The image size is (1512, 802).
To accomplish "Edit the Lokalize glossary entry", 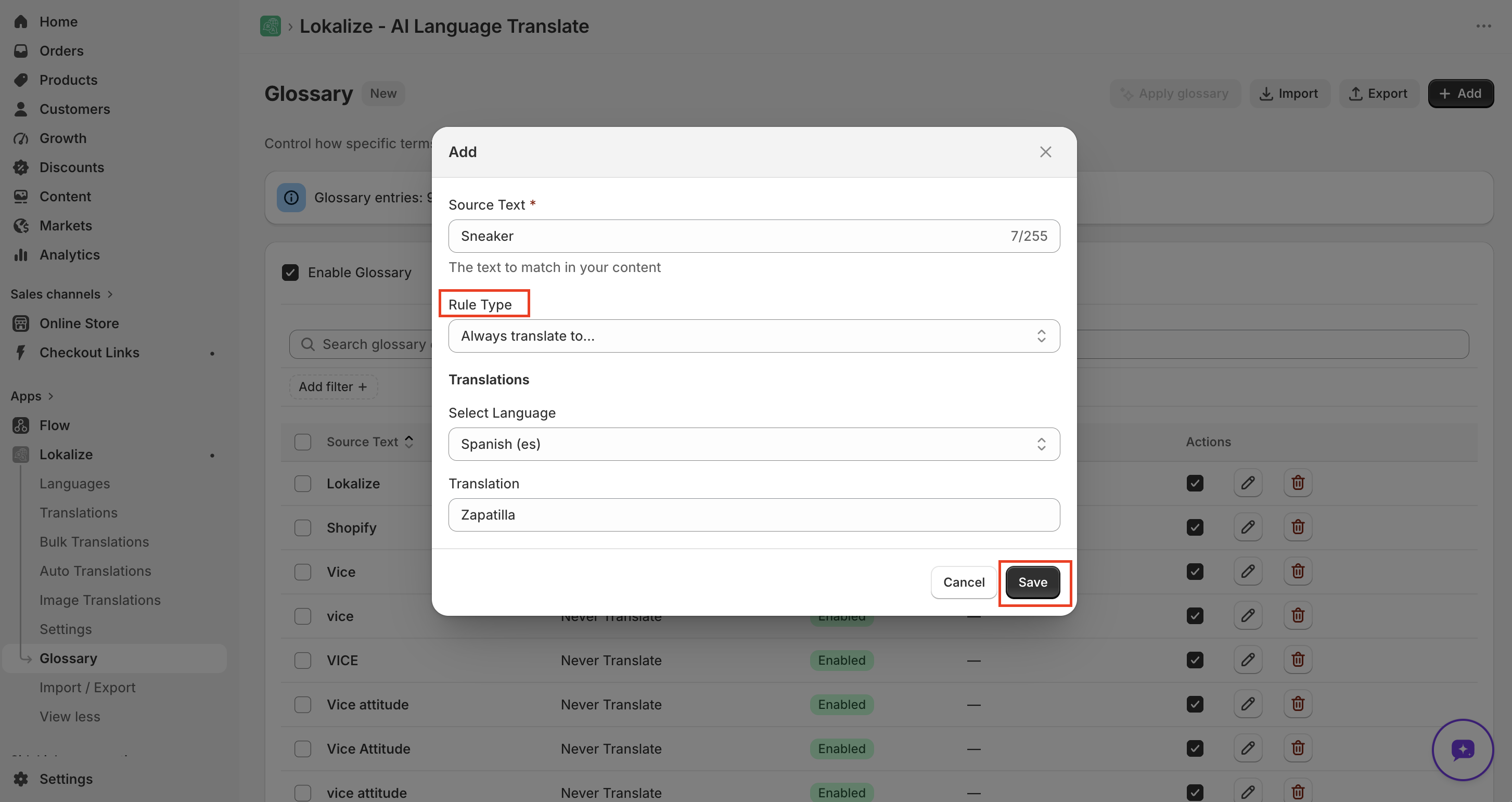I will pyautogui.click(x=1247, y=483).
